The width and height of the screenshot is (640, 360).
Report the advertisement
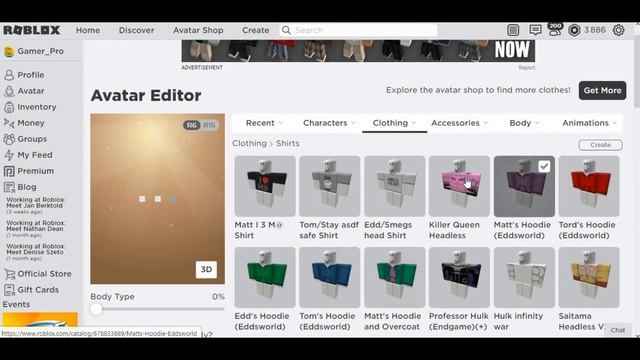527,68
